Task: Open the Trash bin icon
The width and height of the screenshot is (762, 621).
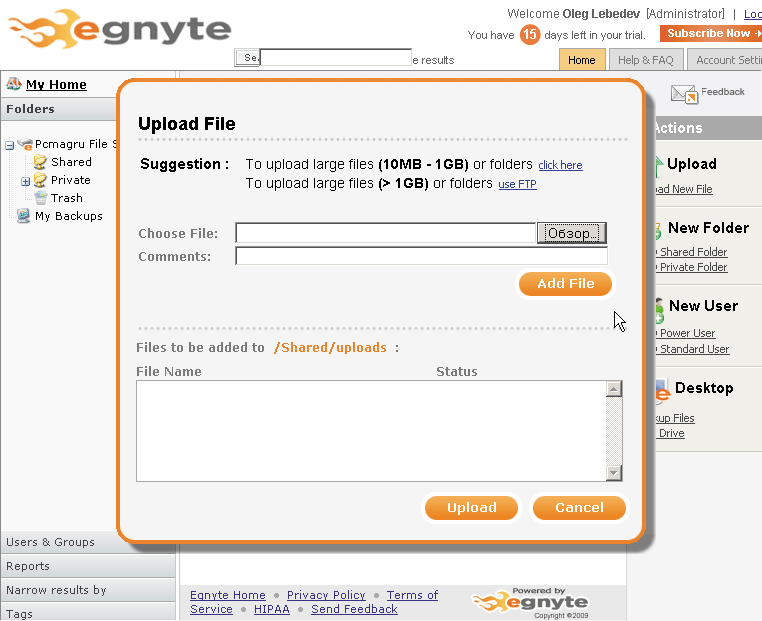Action: pyautogui.click(x=41, y=198)
